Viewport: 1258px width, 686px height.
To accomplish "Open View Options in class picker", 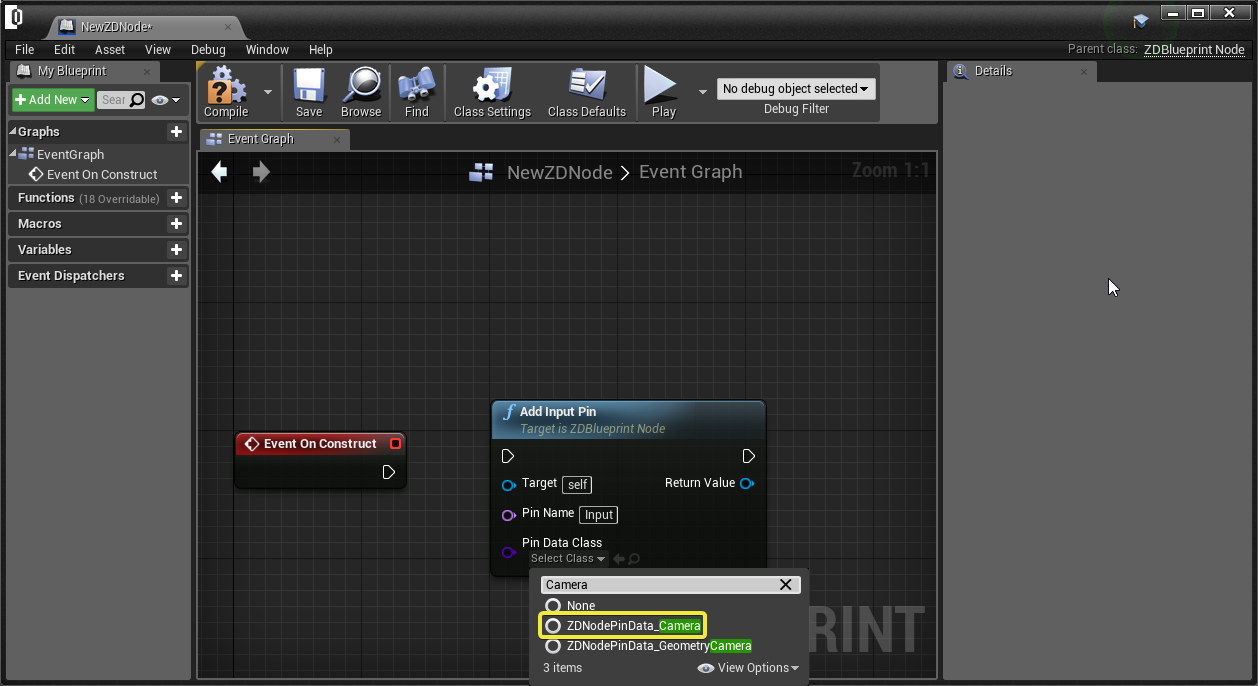I will (750, 668).
